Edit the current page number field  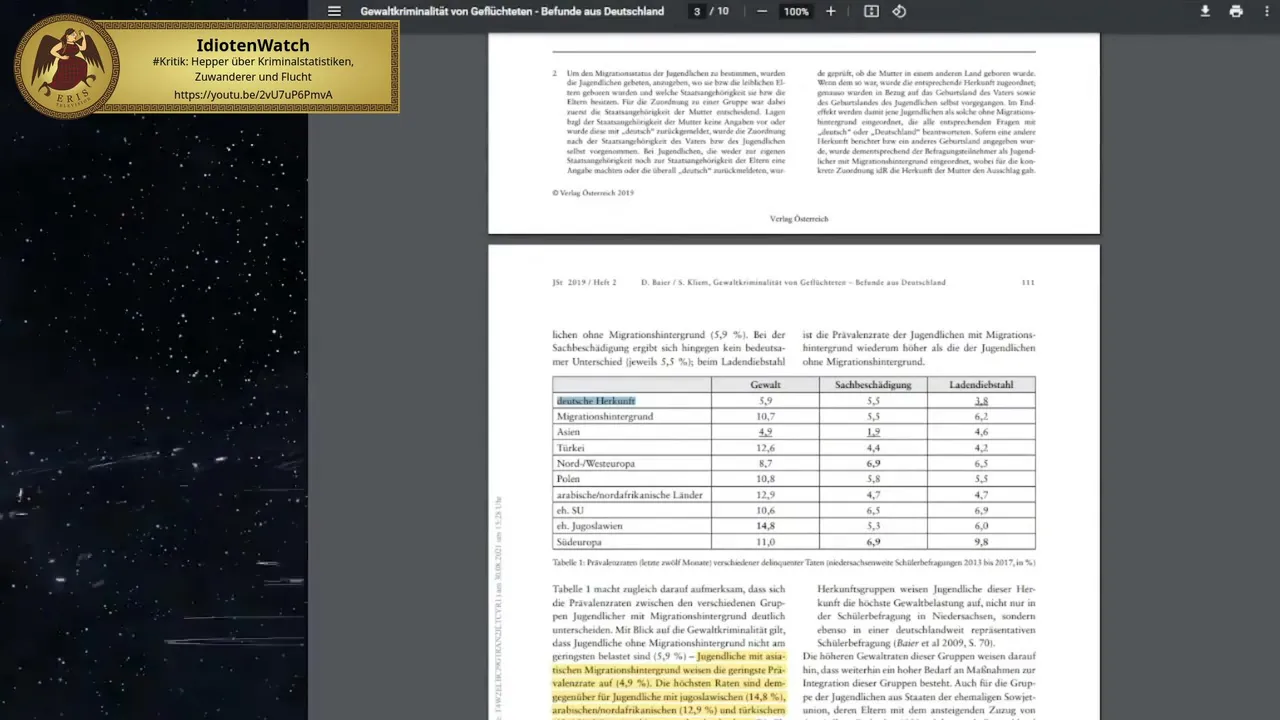(x=697, y=12)
